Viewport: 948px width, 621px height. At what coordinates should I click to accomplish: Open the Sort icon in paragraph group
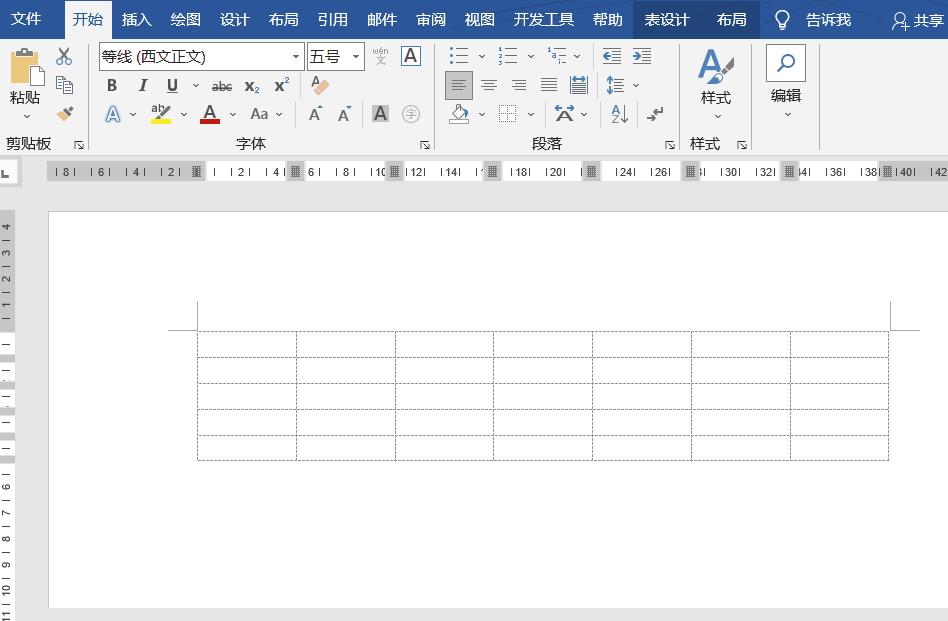(x=618, y=114)
